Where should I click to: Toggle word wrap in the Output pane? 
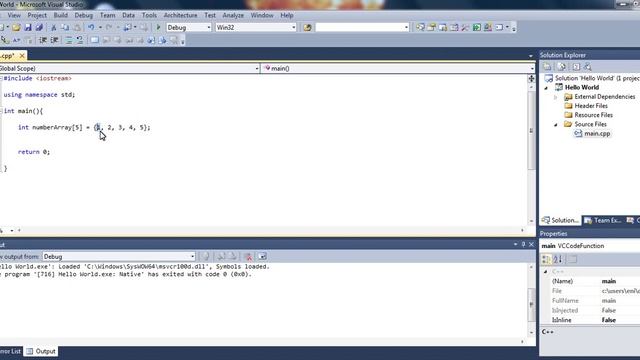262,256
